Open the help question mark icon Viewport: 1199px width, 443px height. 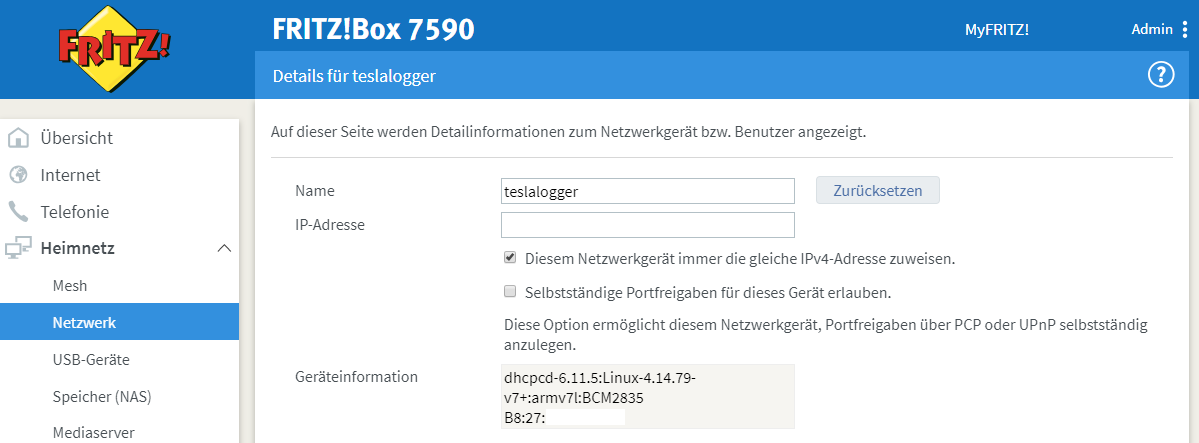pos(1160,75)
